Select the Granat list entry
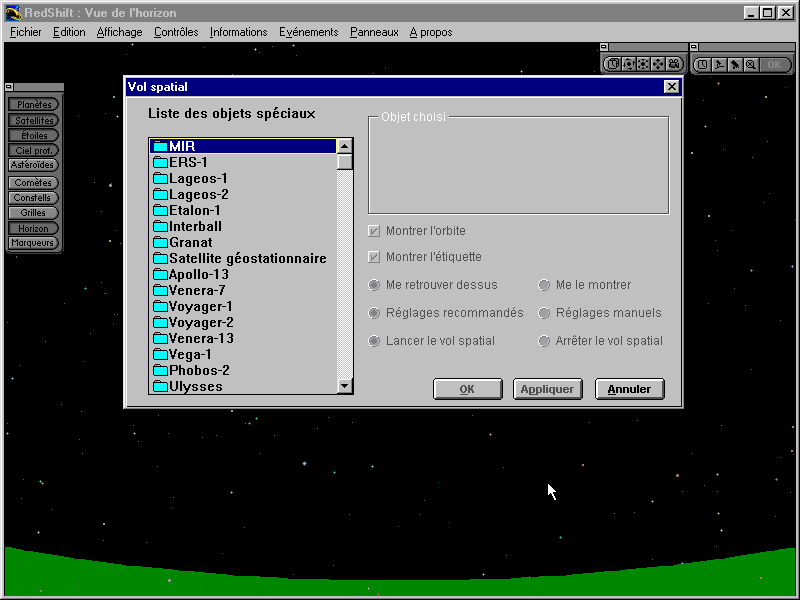The image size is (800, 600). click(x=243, y=242)
